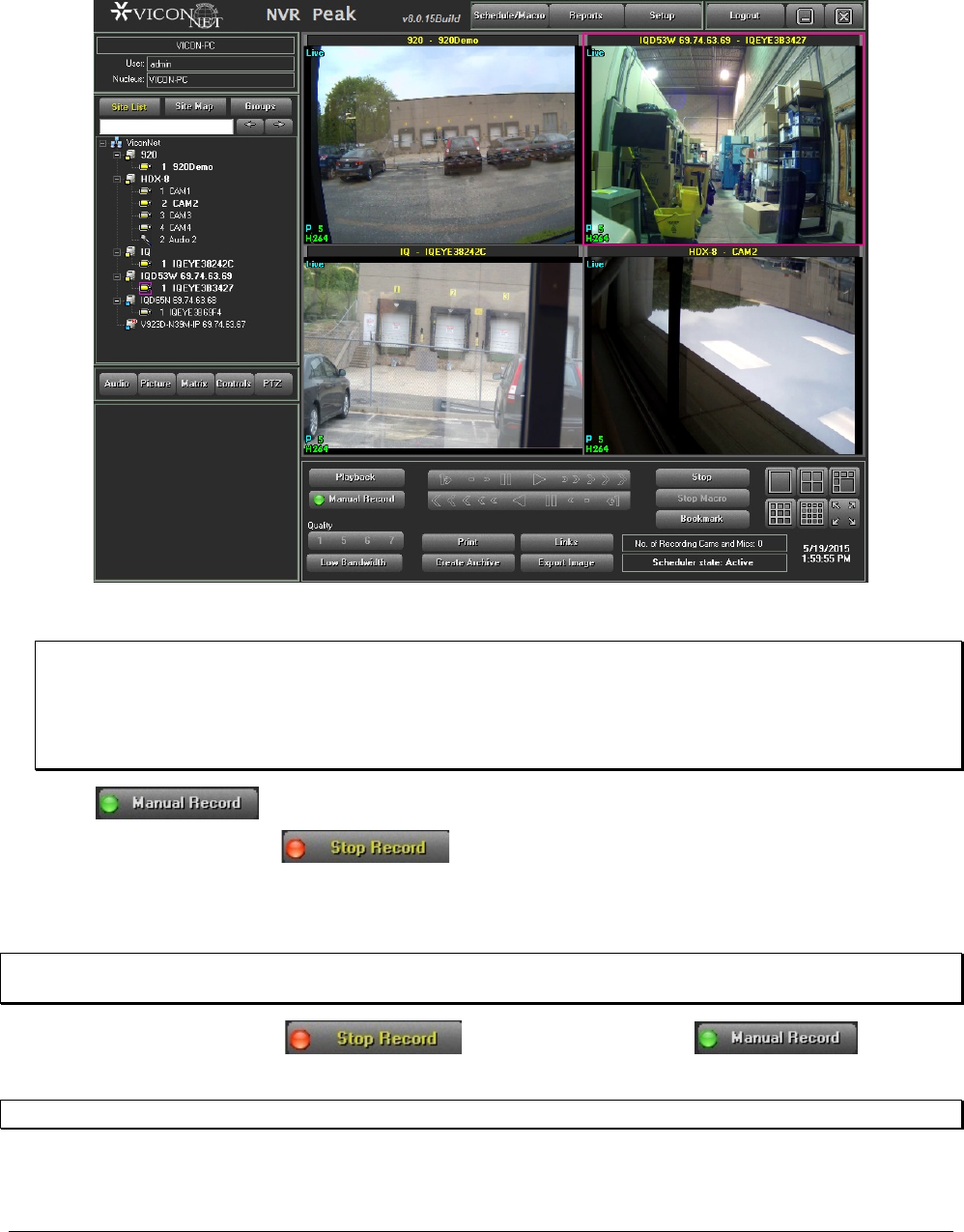964x1232 pixels.
Task: Click the HDX-8 device icon
Action: tap(130, 179)
